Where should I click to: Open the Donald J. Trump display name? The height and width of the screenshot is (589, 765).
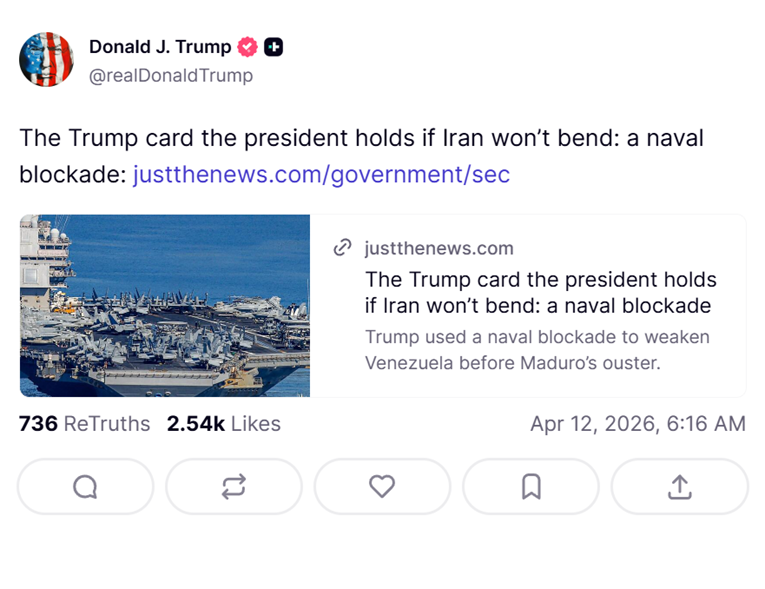pyautogui.click(x=160, y=47)
